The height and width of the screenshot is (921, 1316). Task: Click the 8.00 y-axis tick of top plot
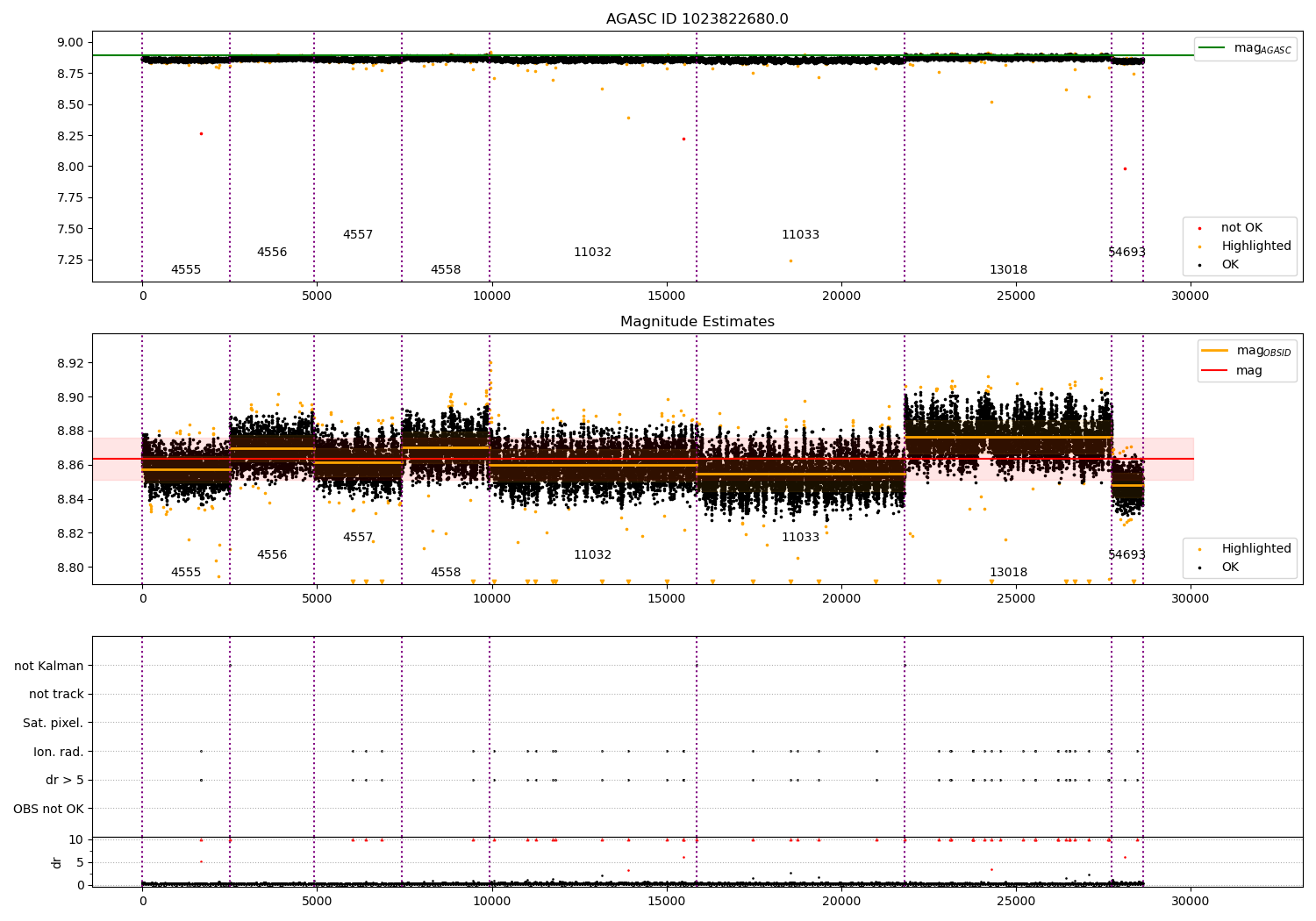[71, 167]
